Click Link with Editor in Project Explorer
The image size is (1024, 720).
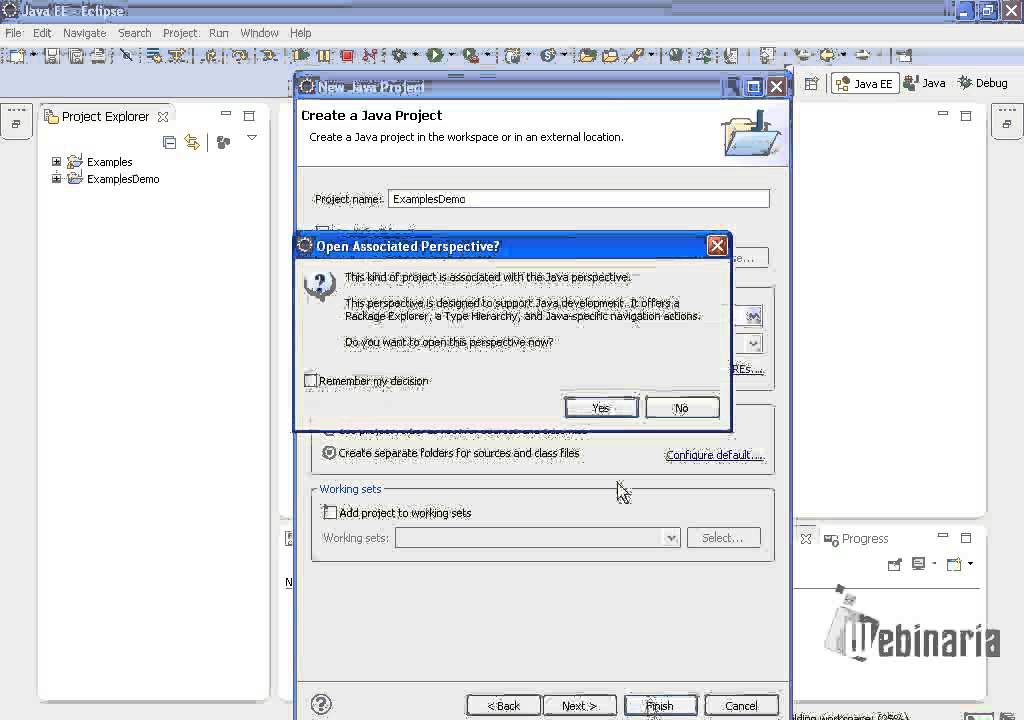[192, 142]
